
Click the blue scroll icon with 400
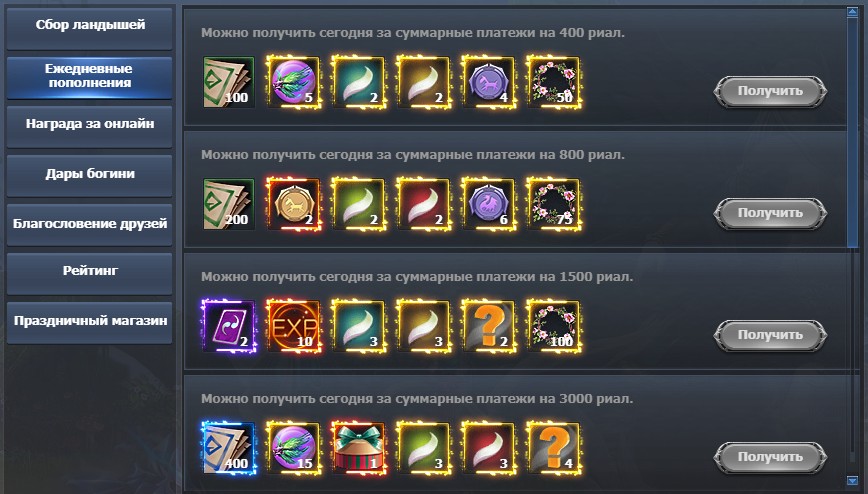(x=229, y=448)
